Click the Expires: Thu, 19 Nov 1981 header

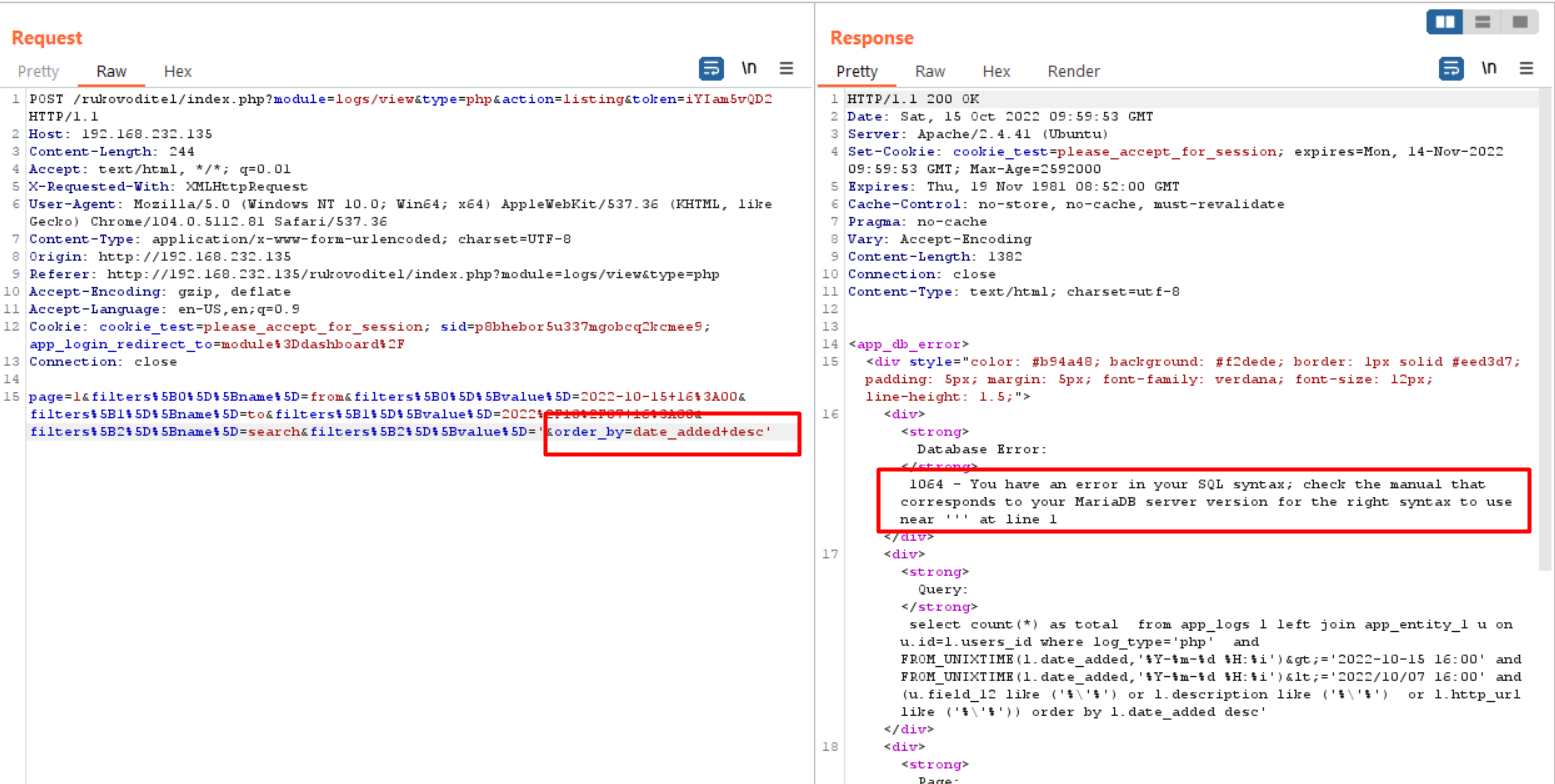1013,187
